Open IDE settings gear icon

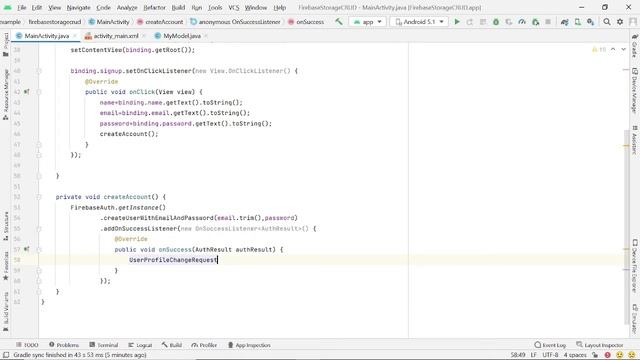[x=620, y=22]
